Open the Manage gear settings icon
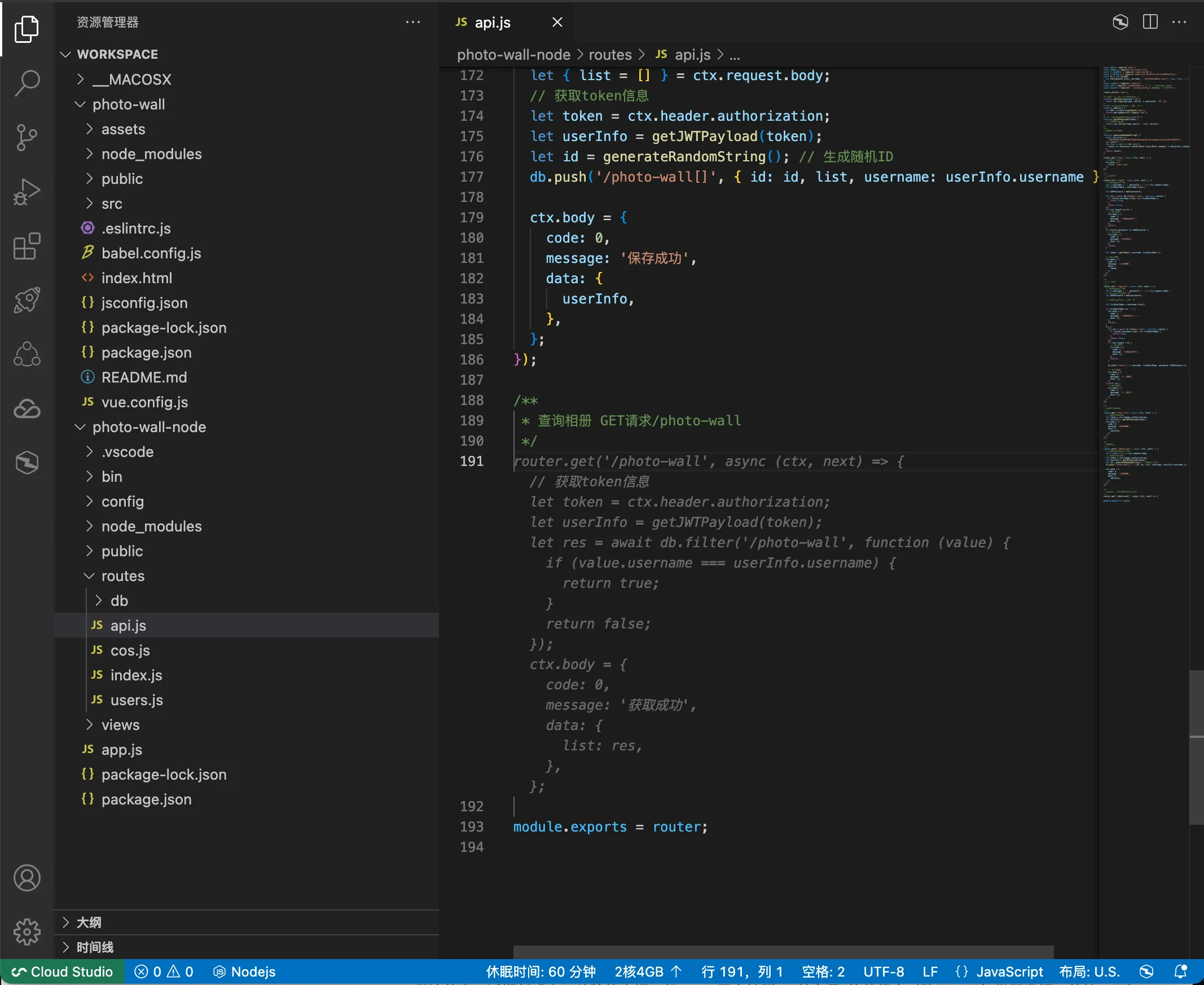 [x=27, y=931]
